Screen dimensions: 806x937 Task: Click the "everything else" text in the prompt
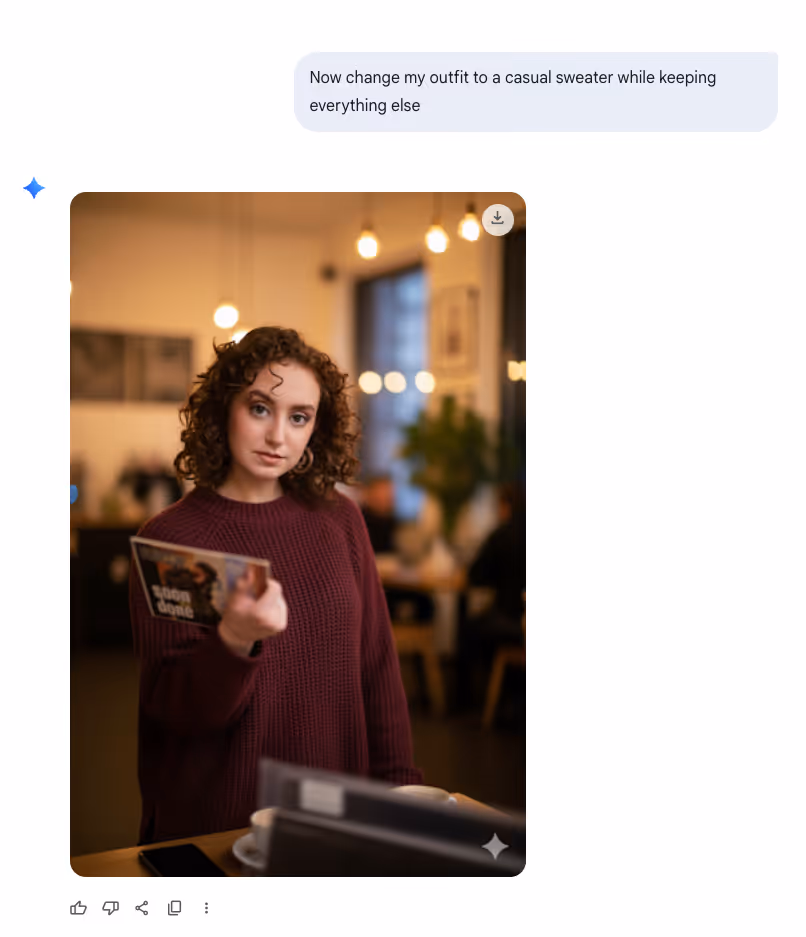pyautogui.click(x=364, y=106)
